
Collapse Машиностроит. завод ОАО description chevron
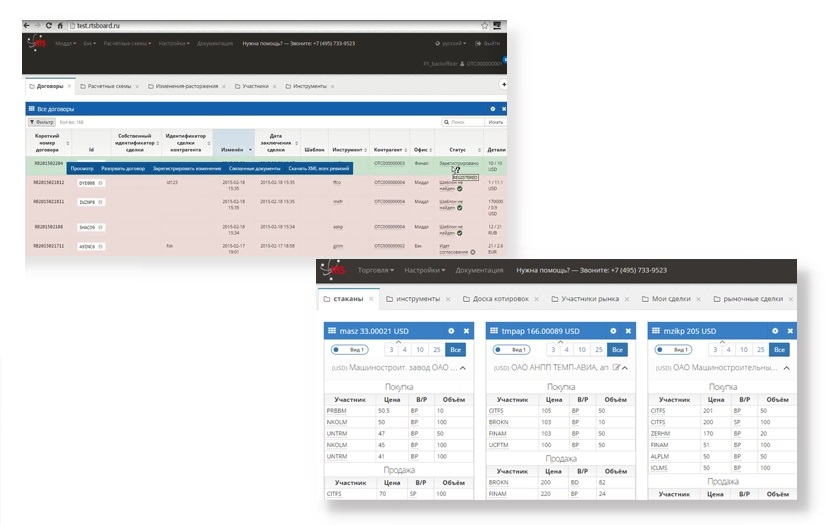(463, 368)
